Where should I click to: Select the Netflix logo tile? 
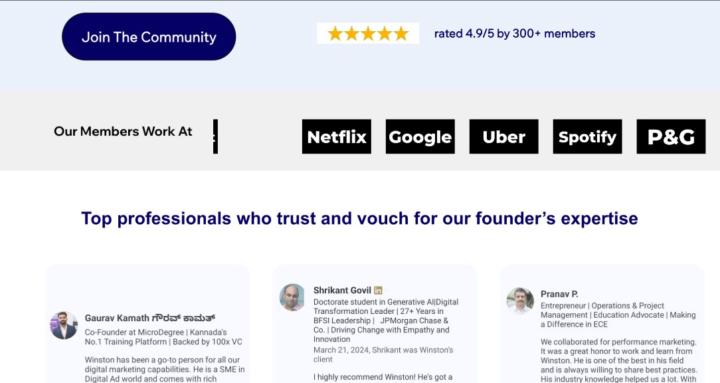337,137
